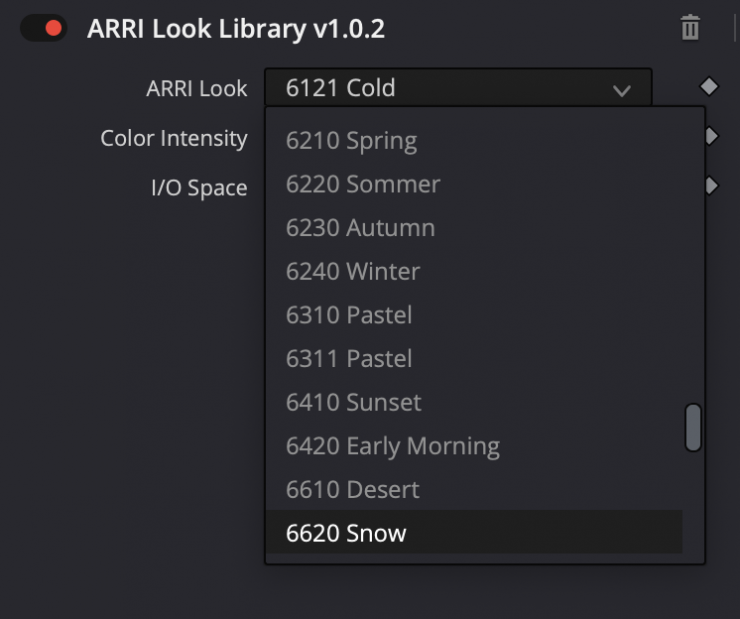Choose the 6240 Winter look

pyautogui.click(x=474, y=271)
